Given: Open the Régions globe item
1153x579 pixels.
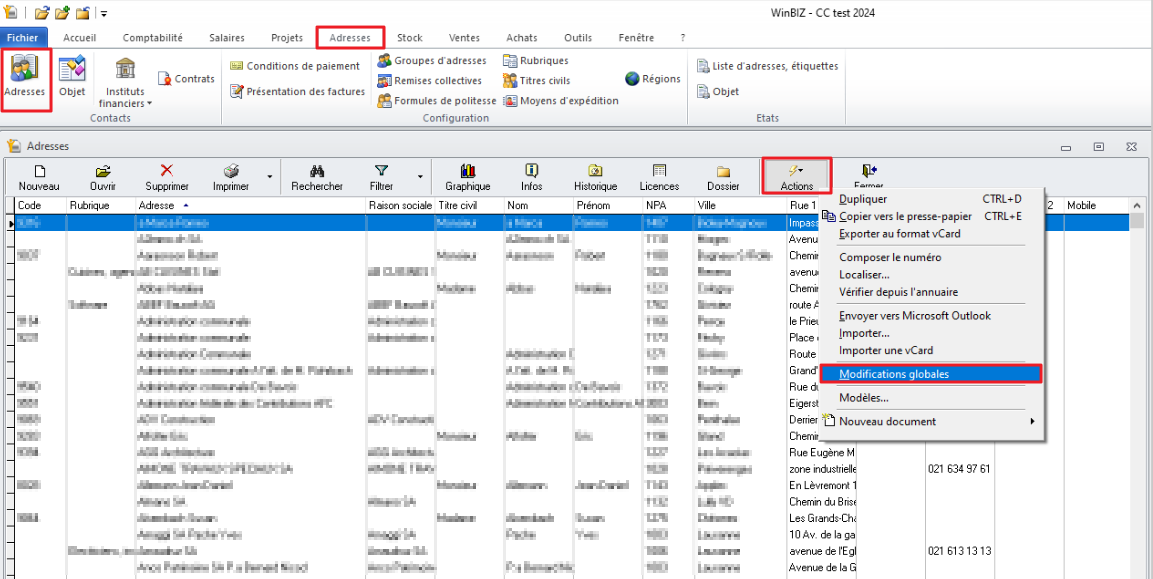Looking at the screenshot, I should 653,79.
